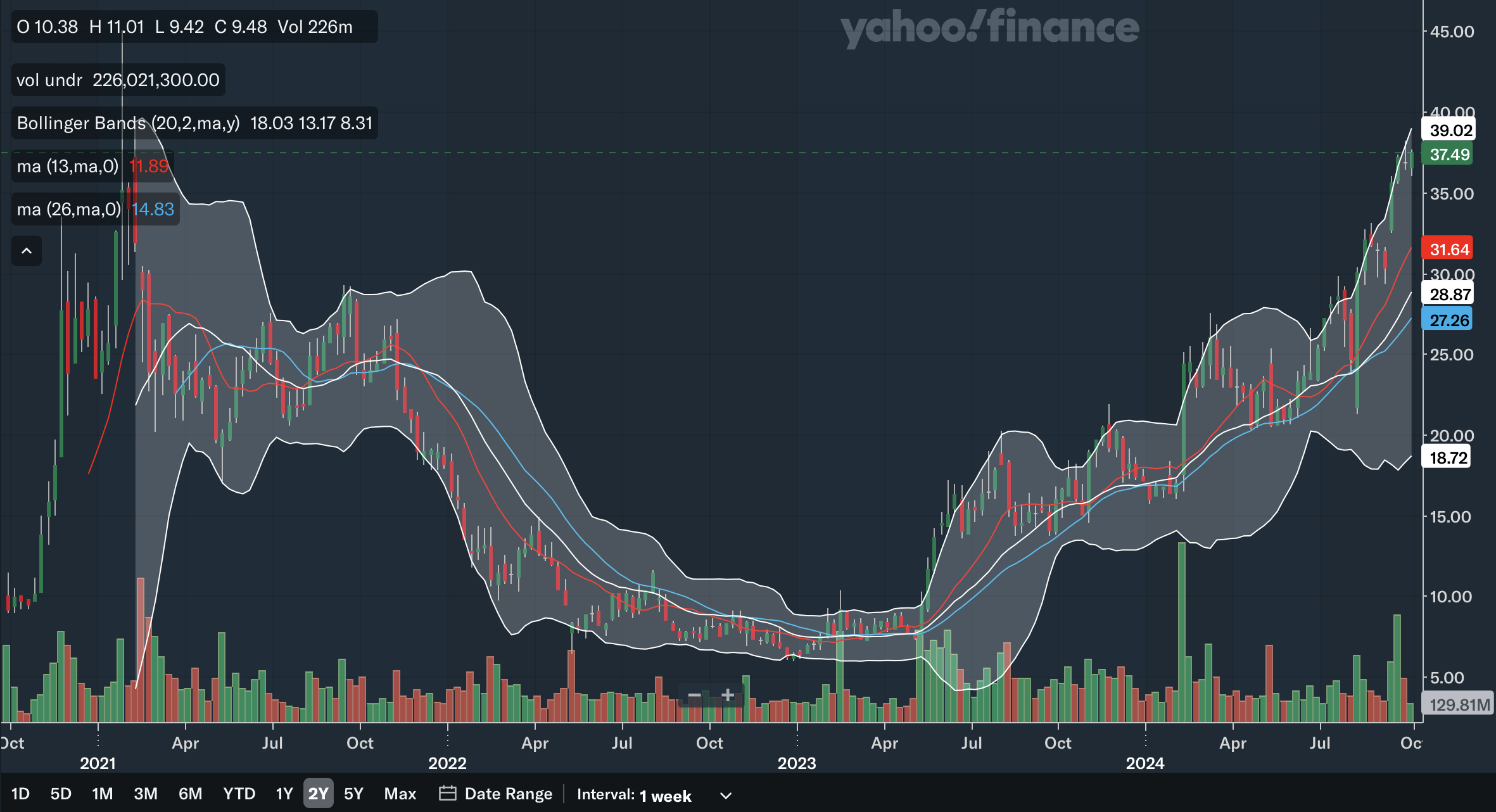Click the Bollinger Bands indicator label
The image size is (1496, 812).
(128, 123)
